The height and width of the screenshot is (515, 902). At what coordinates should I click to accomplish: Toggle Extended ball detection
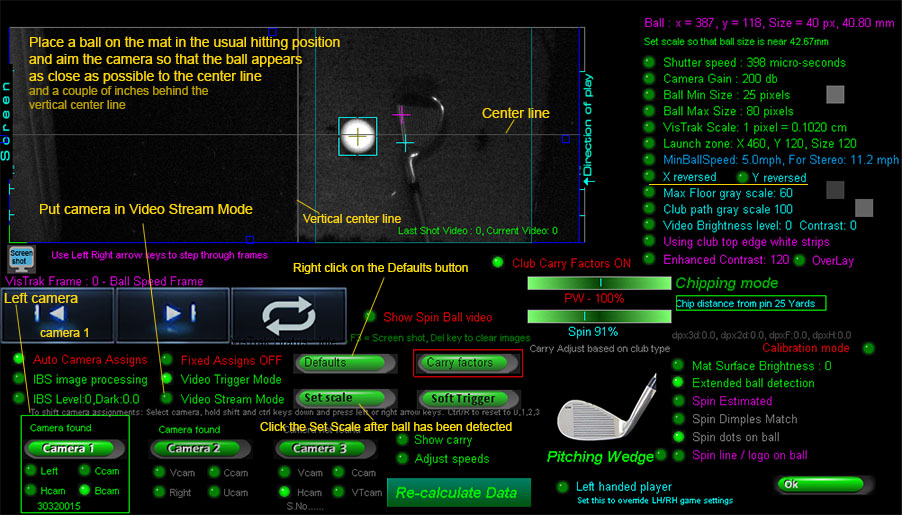tap(678, 383)
